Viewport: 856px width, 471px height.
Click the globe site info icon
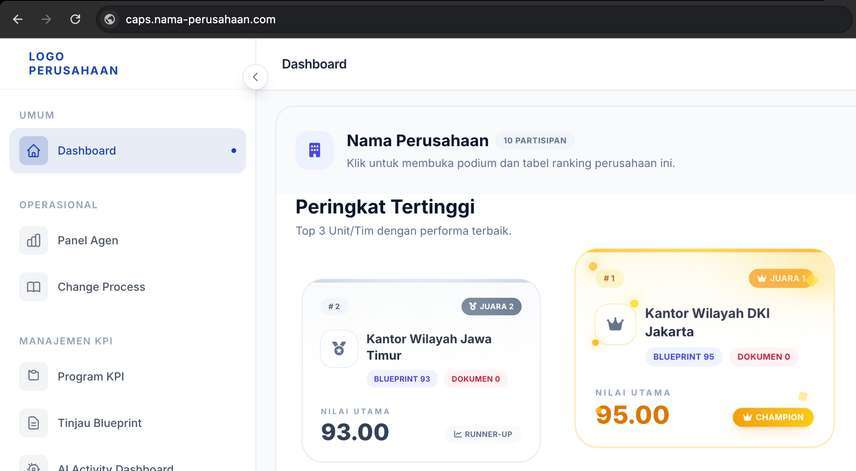(110, 20)
